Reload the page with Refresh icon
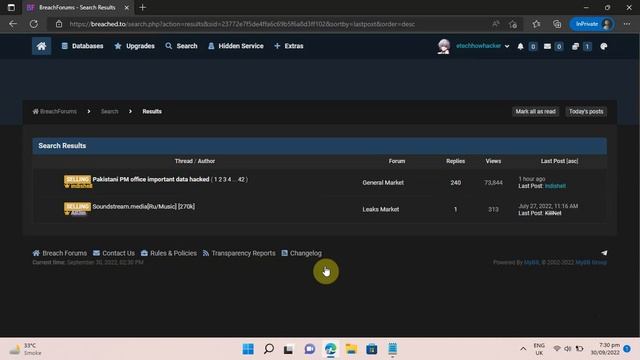The height and width of the screenshot is (360, 640). click(x=34, y=24)
